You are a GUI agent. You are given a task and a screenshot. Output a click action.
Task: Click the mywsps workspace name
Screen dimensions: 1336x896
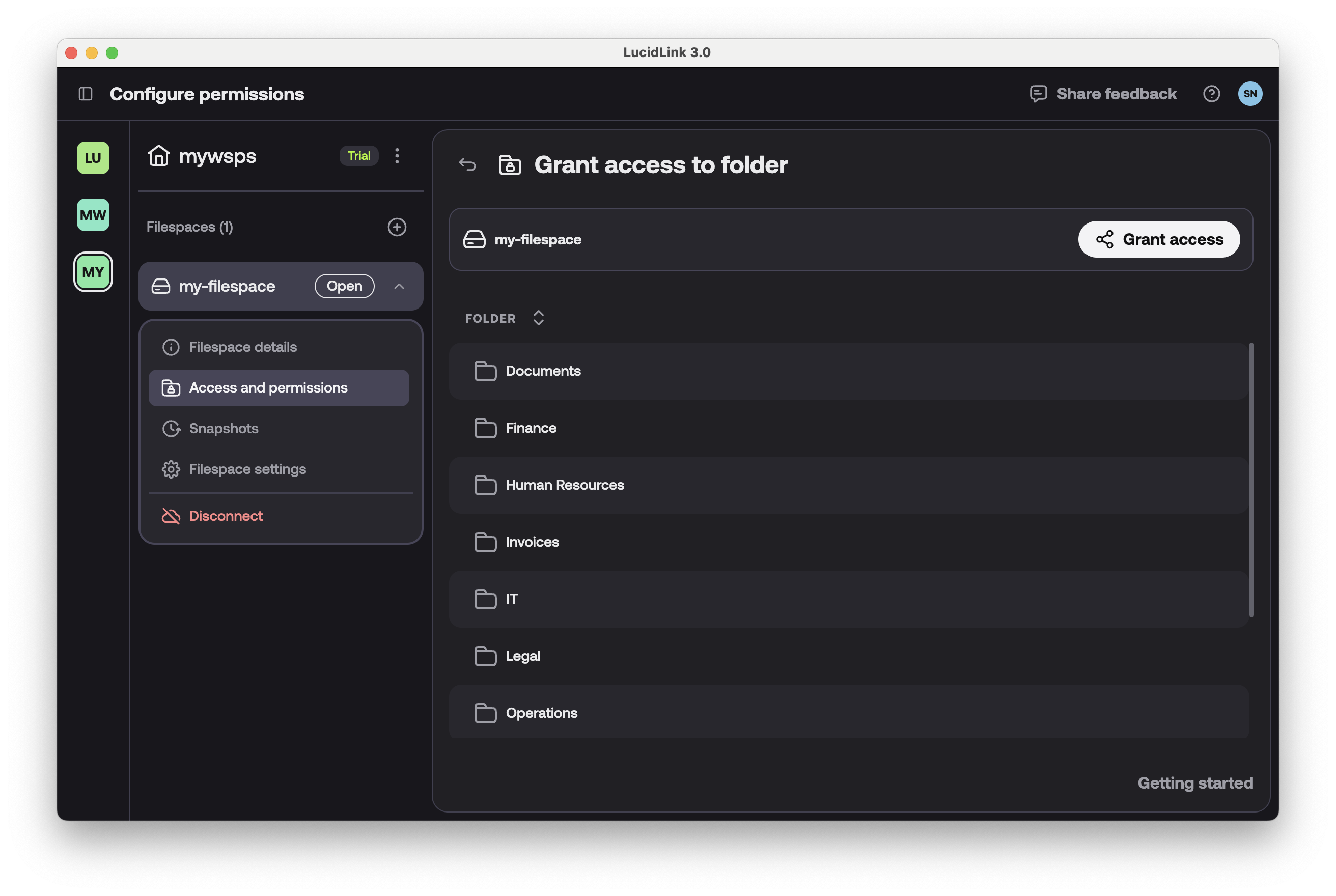(218, 156)
